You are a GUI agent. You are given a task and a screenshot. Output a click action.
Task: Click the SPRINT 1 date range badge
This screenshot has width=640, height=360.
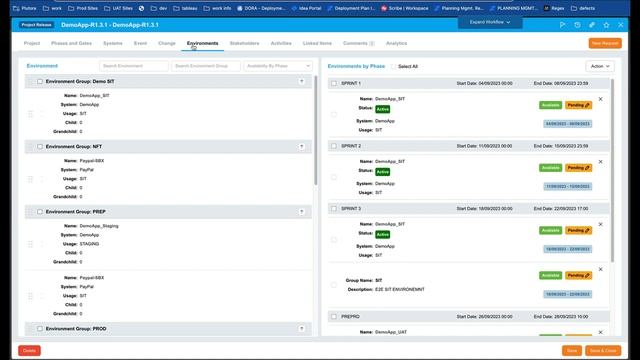tap(568, 124)
